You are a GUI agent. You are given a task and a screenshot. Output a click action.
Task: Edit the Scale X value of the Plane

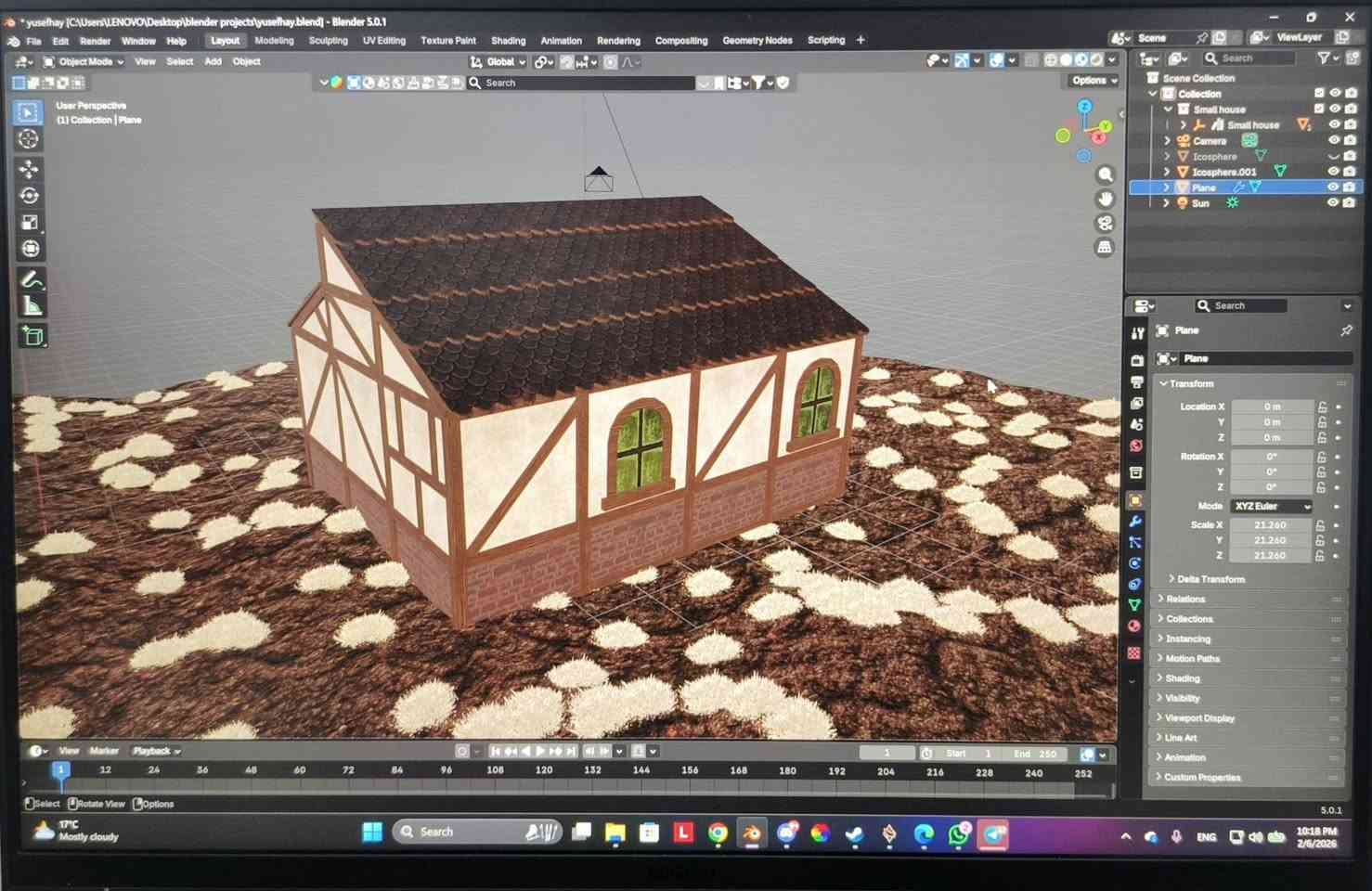coord(1269,524)
